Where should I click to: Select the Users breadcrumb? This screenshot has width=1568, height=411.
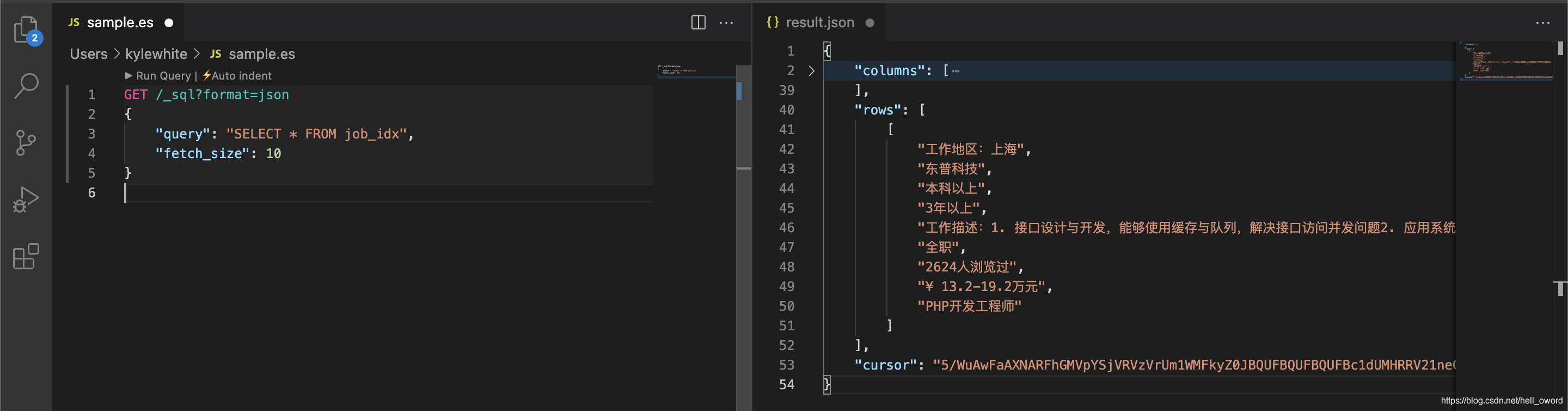[x=88, y=55]
